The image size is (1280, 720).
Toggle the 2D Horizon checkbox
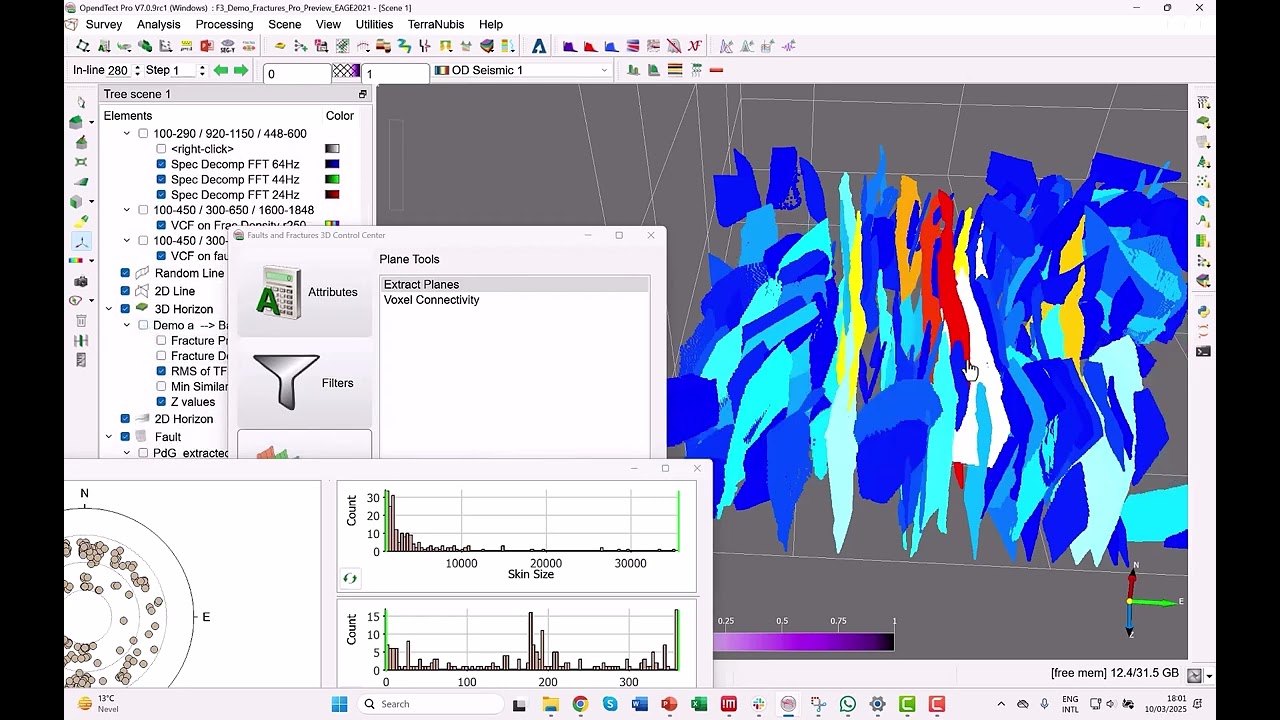[125, 419]
